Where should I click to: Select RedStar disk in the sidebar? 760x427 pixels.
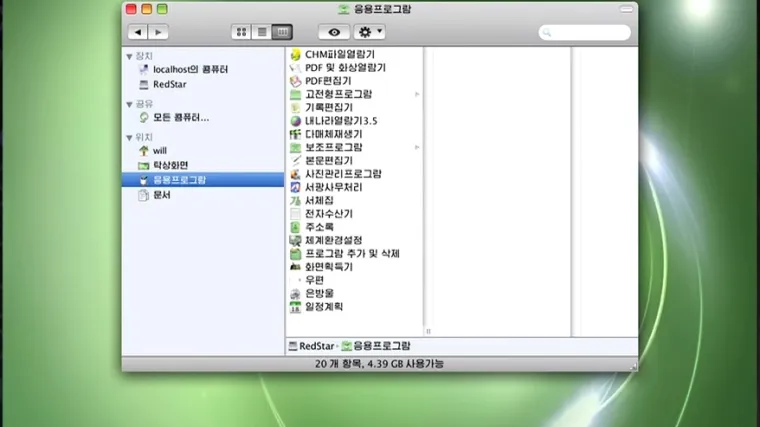tap(169, 84)
